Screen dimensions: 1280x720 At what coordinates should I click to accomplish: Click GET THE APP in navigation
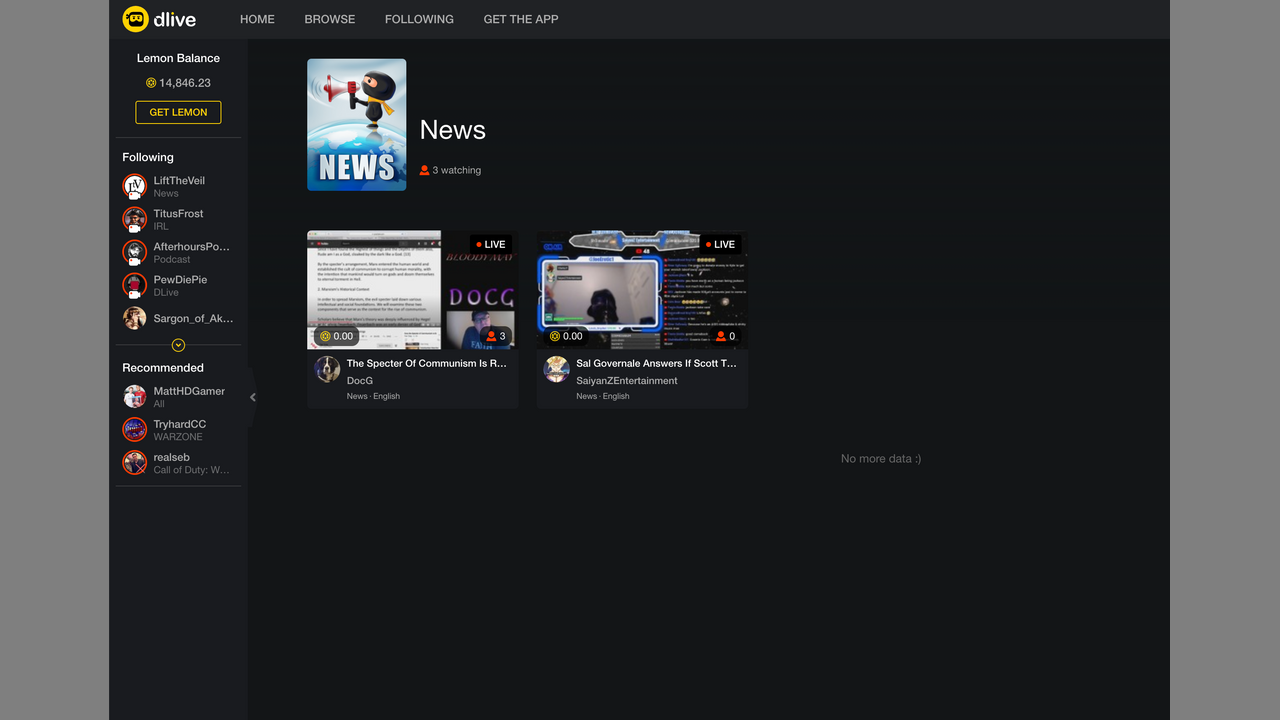(x=520, y=19)
